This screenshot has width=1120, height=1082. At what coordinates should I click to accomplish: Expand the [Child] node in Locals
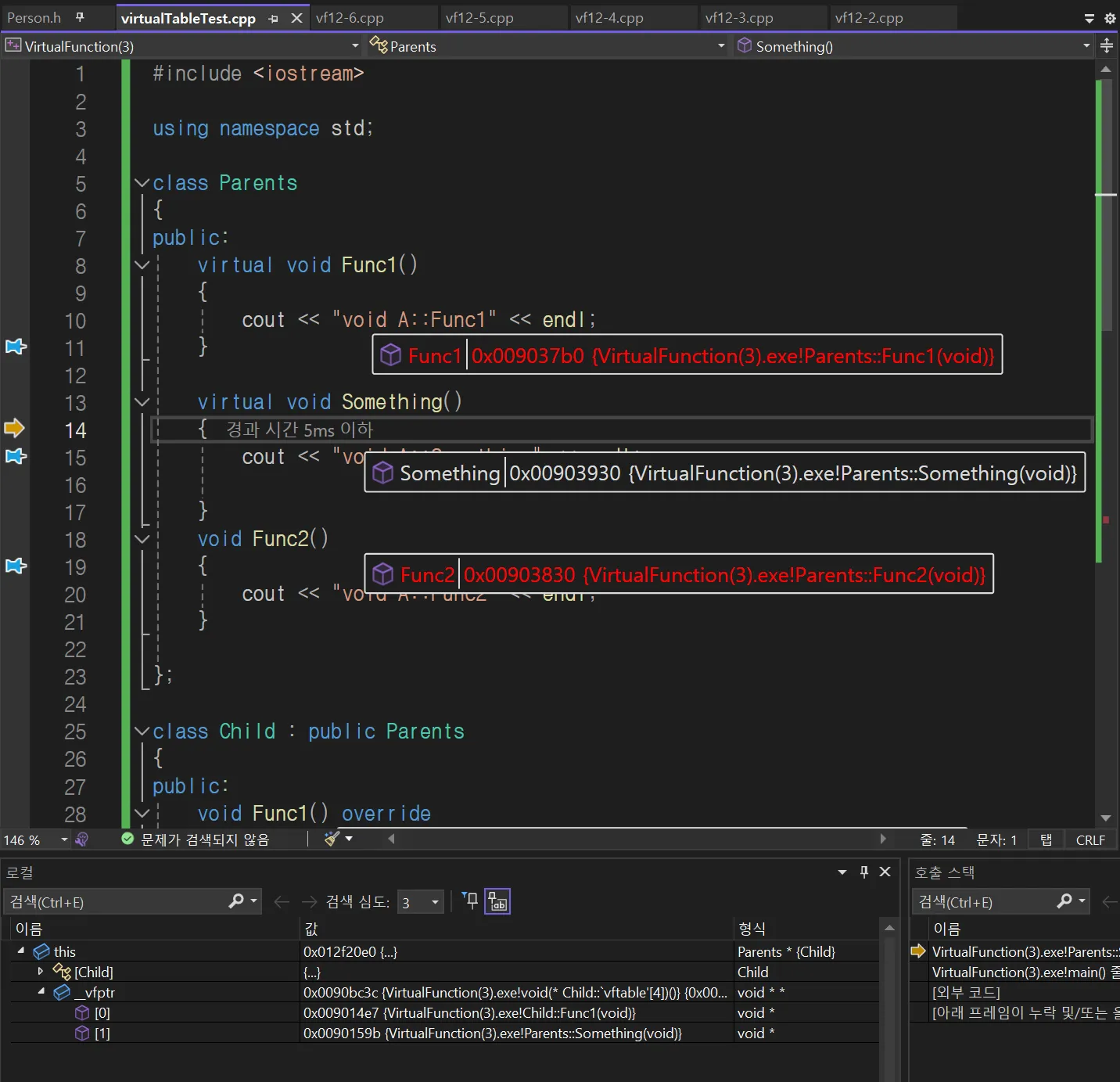pyautogui.click(x=40, y=971)
